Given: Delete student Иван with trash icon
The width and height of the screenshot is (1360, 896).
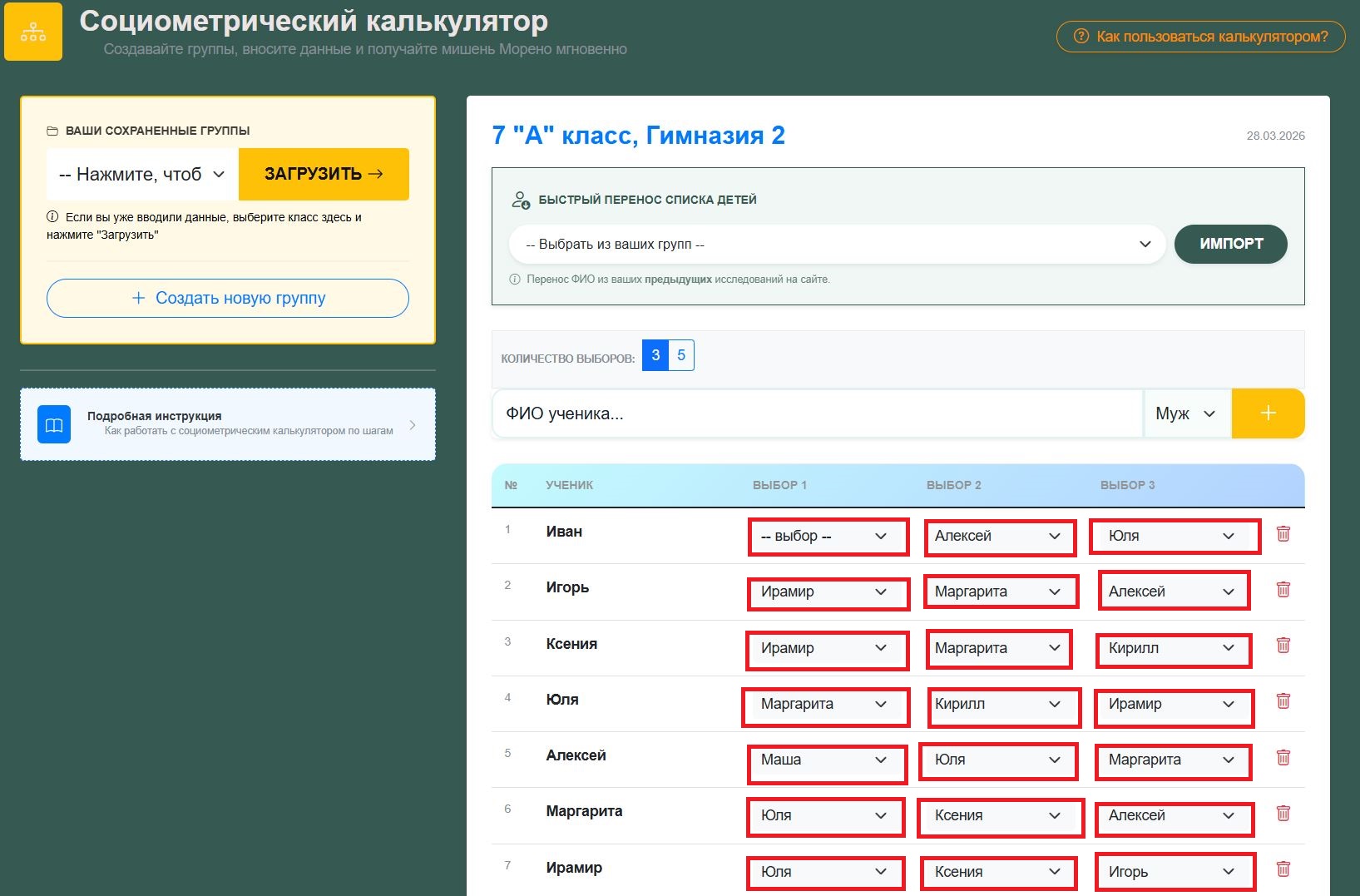Looking at the screenshot, I should (x=1283, y=534).
